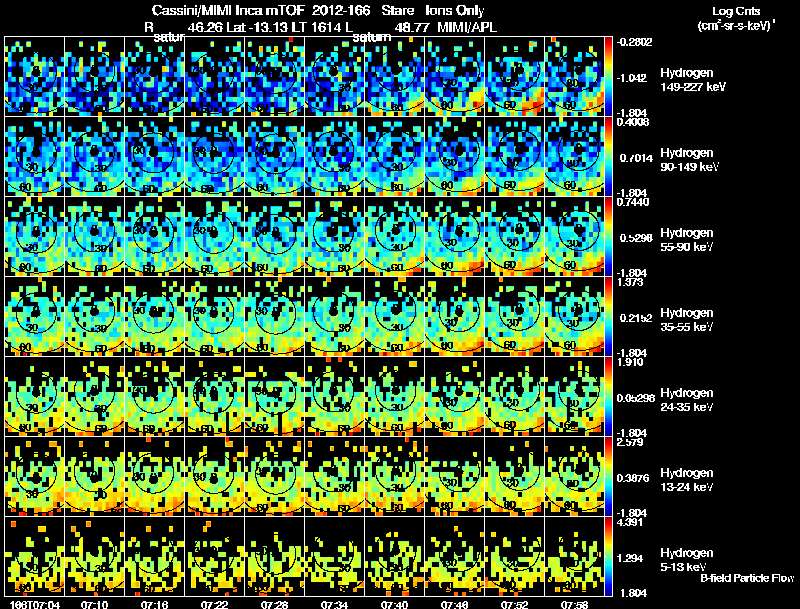Click the Hydrogen 13-24 keV row label

pos(686,480)
